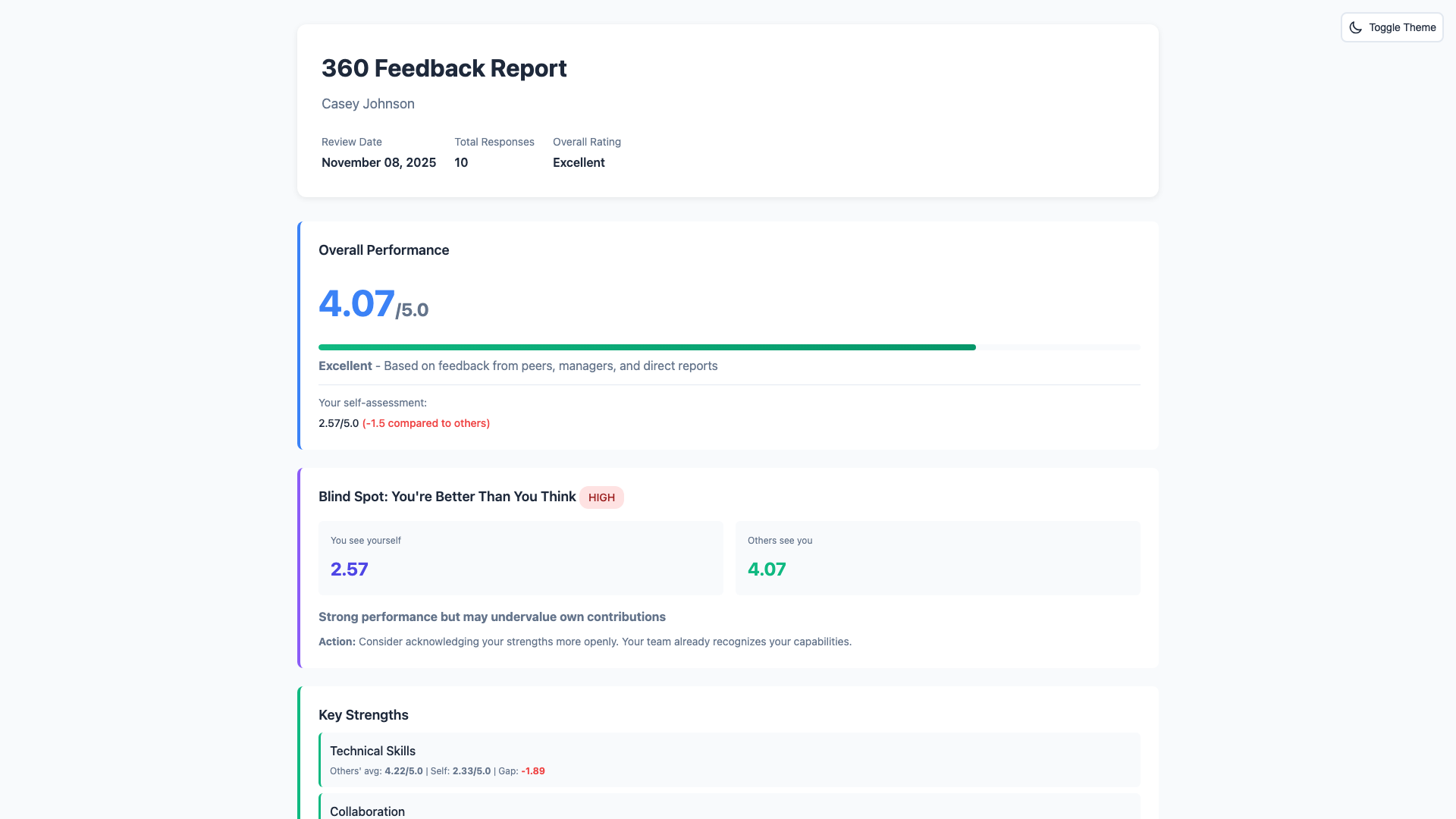Screen dimensions: 1456x819
Task: Select the Overall Rating Excellent label
Action: pos(578,162)
